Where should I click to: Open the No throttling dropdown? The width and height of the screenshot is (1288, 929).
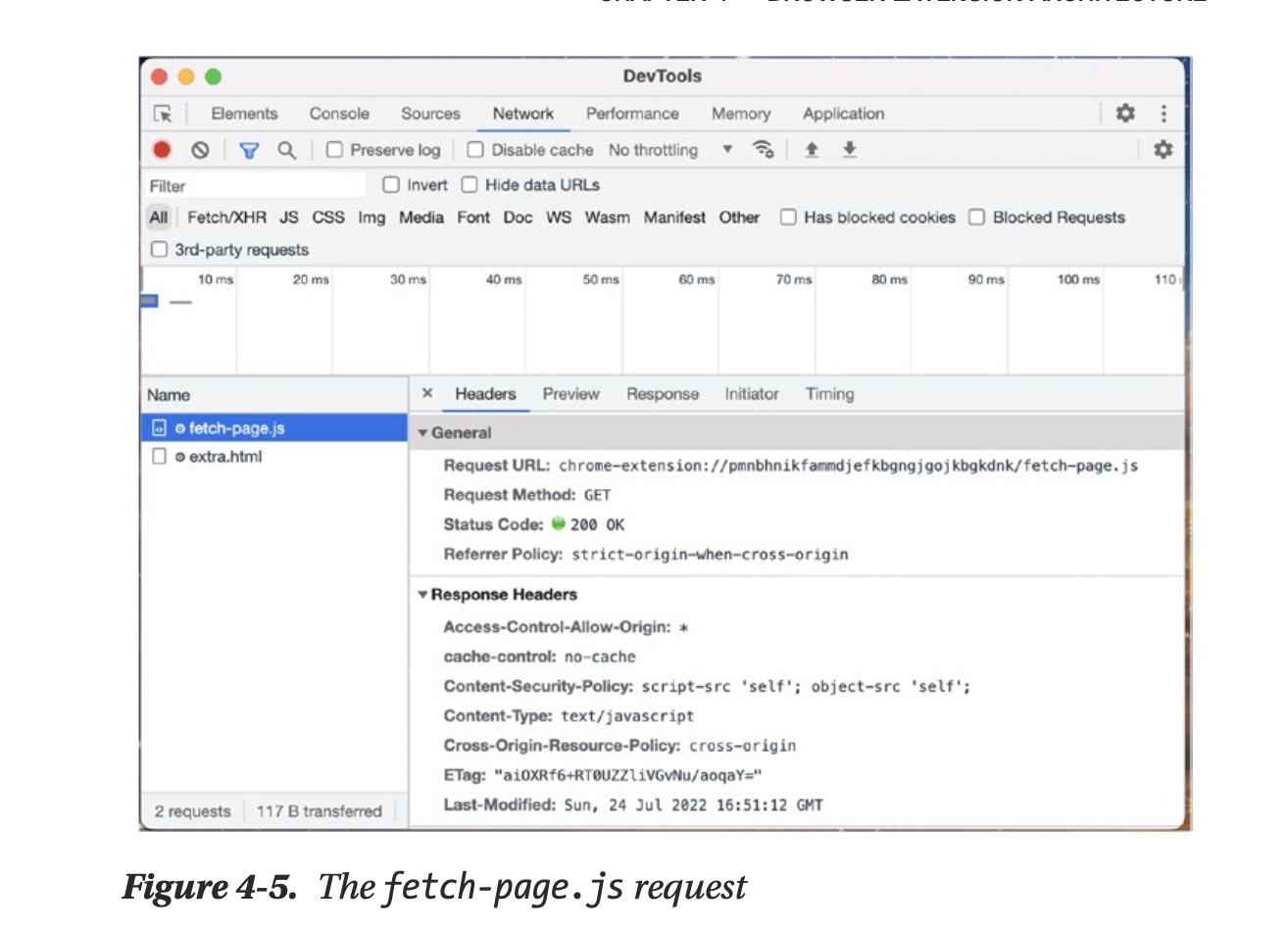670,150
